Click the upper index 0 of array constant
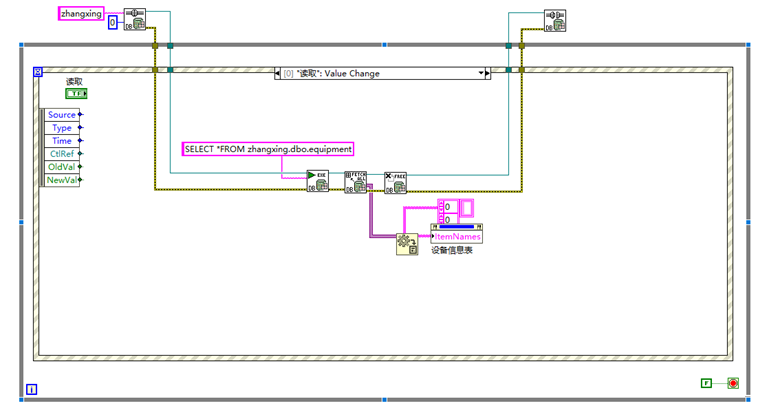This screenshot has width=769, height=419. 449,207
